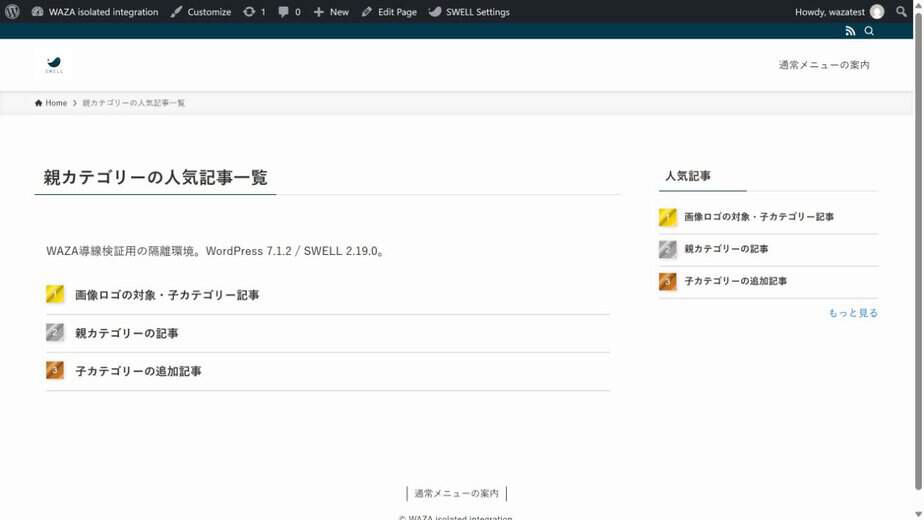
Task: Open the RSS feed icon
Action: (850, 31)
